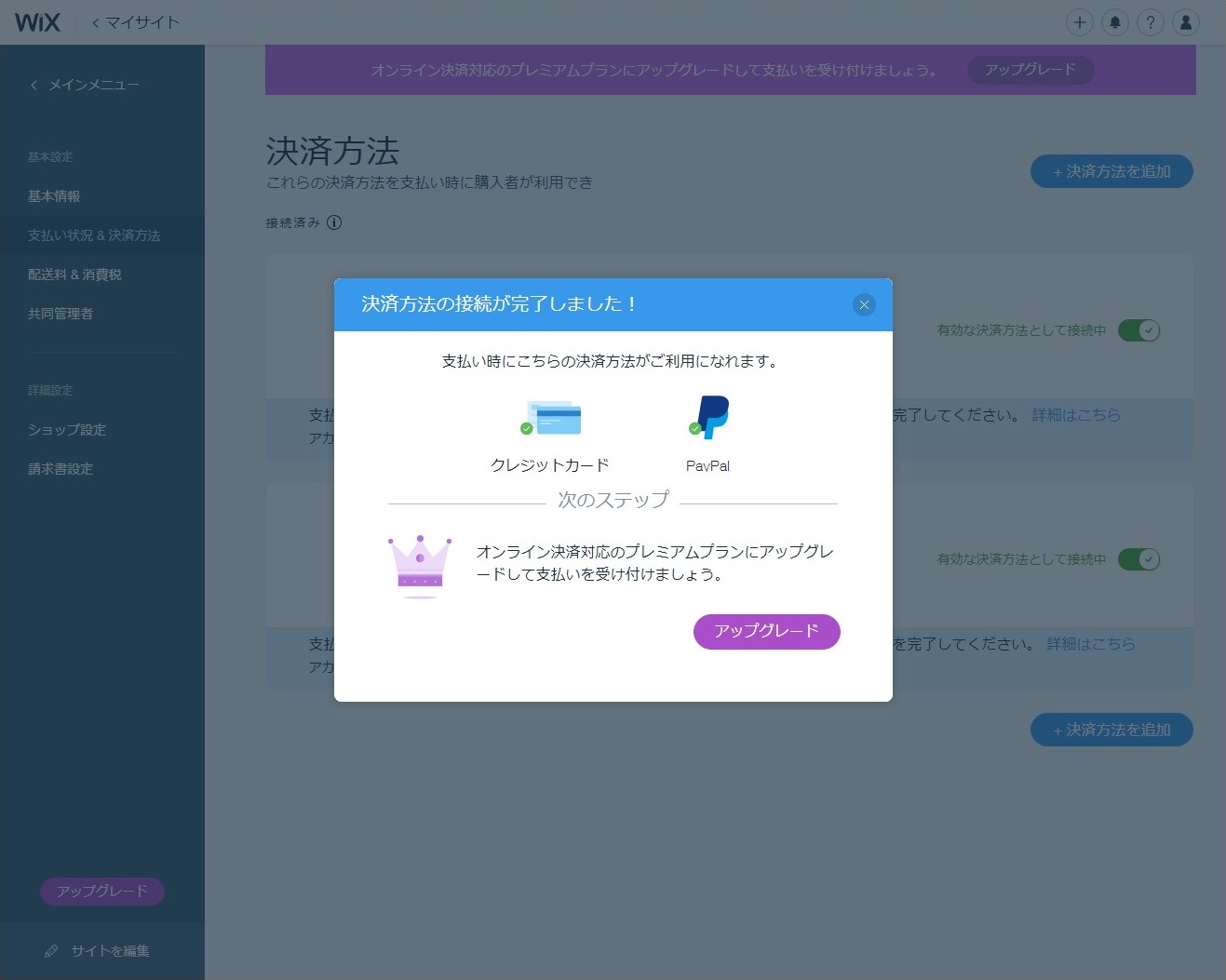1226x980 pixels.
Task: Toggle the second payment method switch
Action: 1138,559
